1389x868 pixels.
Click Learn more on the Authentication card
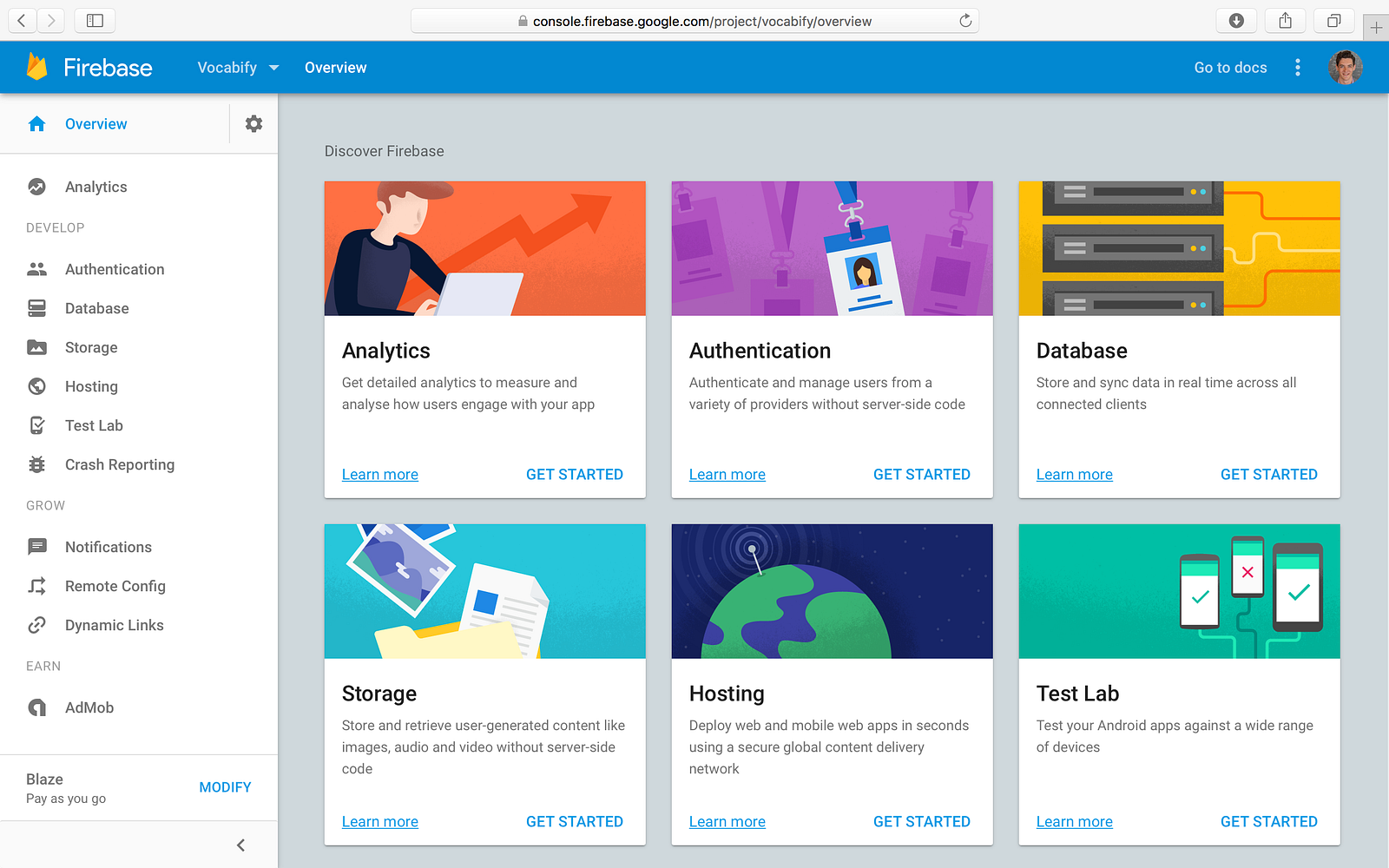[x=727, y=475]
